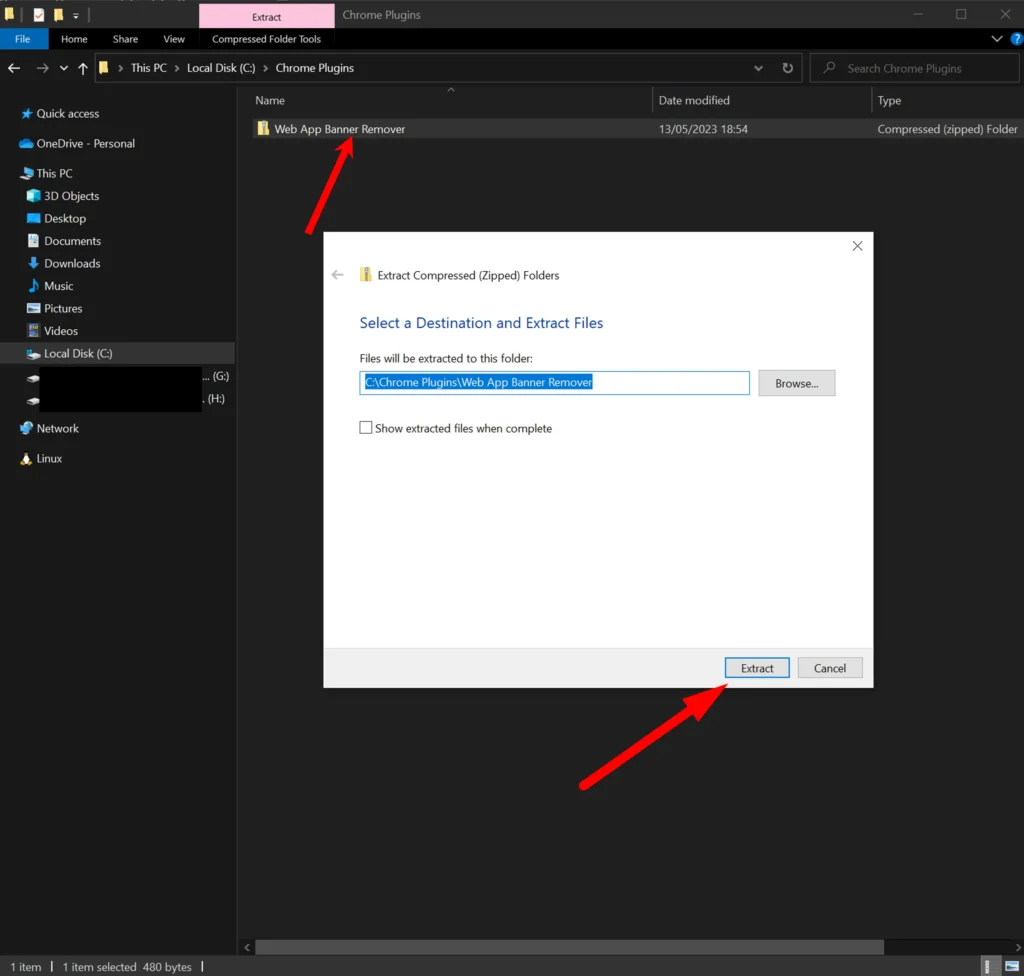1024x976 pixels.
Task: Open the Customize Quick Access Toolbar dropdown
Action: [75, 16]
